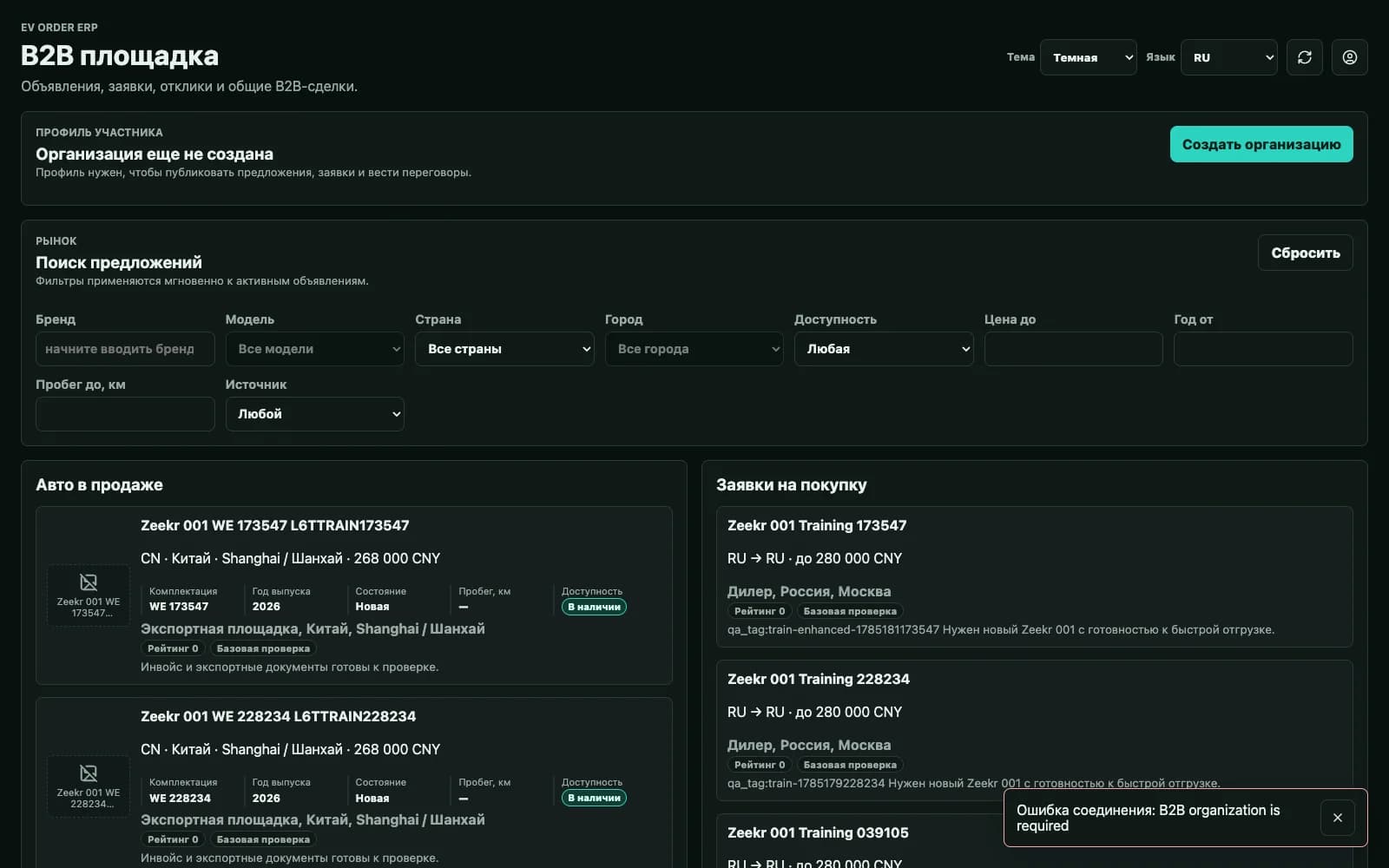Focus the Бренд input field
This screenshot has height=868, width=1389.
pyautogui.click(x=125, y=349)
